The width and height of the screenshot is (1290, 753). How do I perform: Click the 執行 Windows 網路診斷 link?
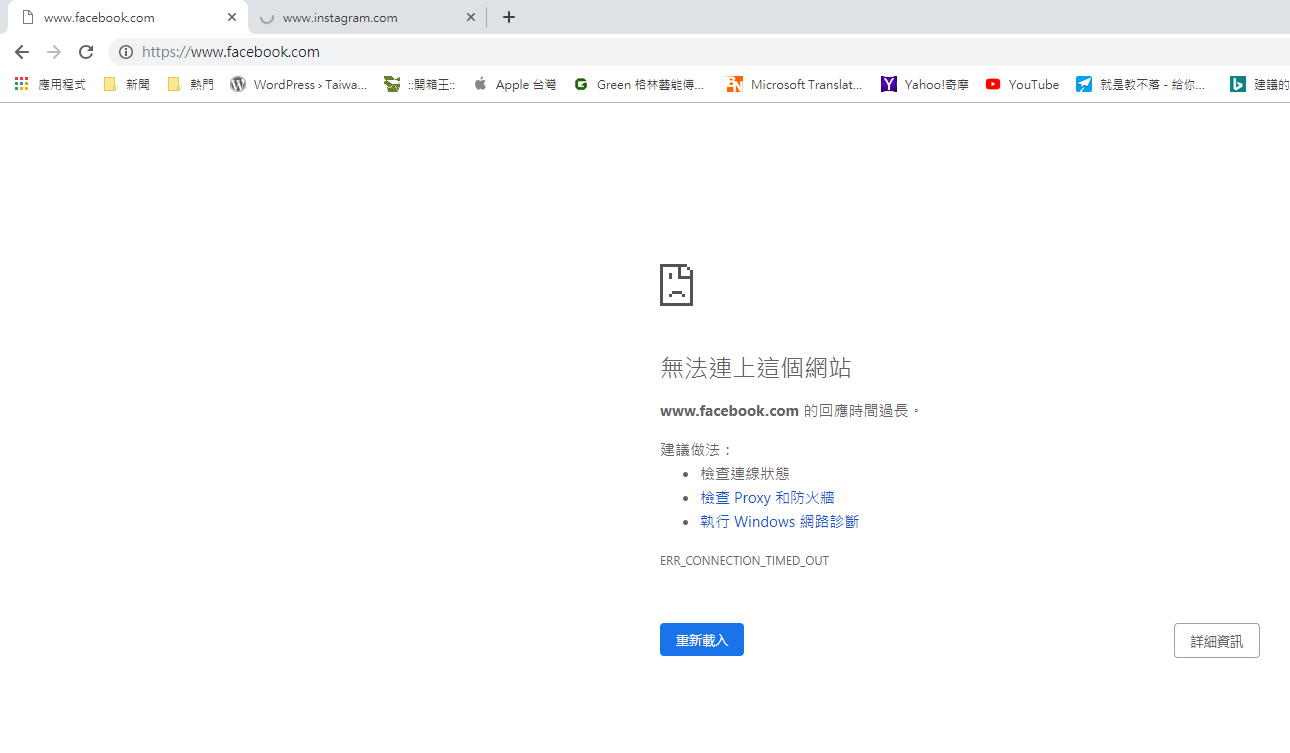tap(779, 522)
